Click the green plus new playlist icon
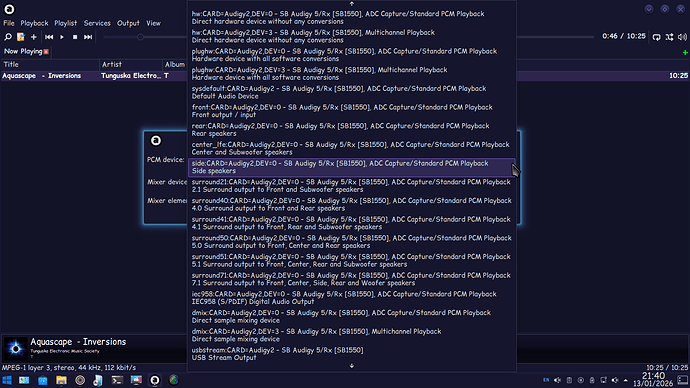 tap(685, 52)
